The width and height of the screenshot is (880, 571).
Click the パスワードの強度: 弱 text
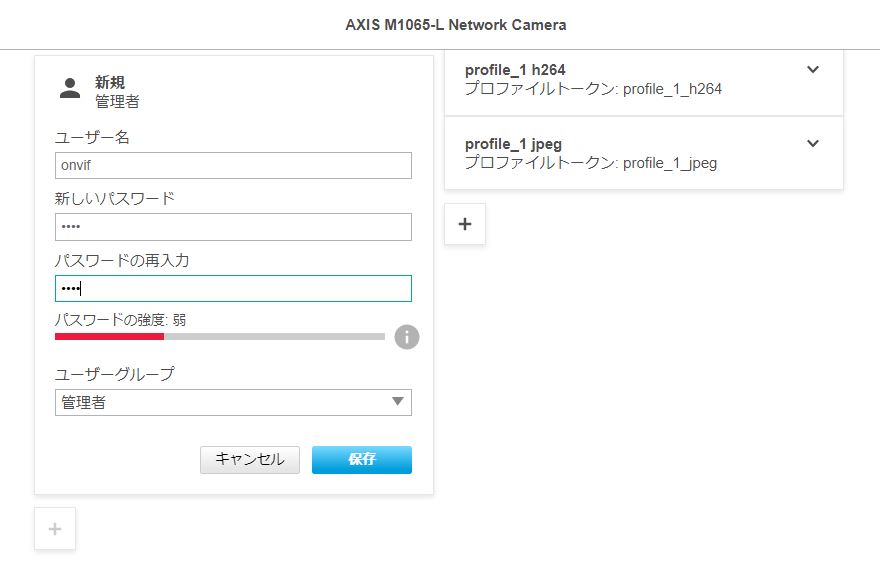click(120, 320)
